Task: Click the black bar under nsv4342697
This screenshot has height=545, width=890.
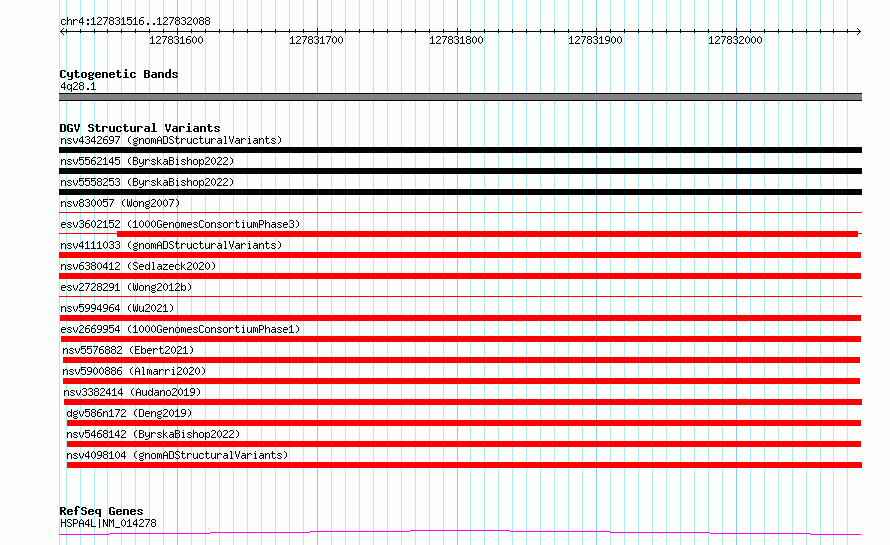Action: tap(460, 150)
